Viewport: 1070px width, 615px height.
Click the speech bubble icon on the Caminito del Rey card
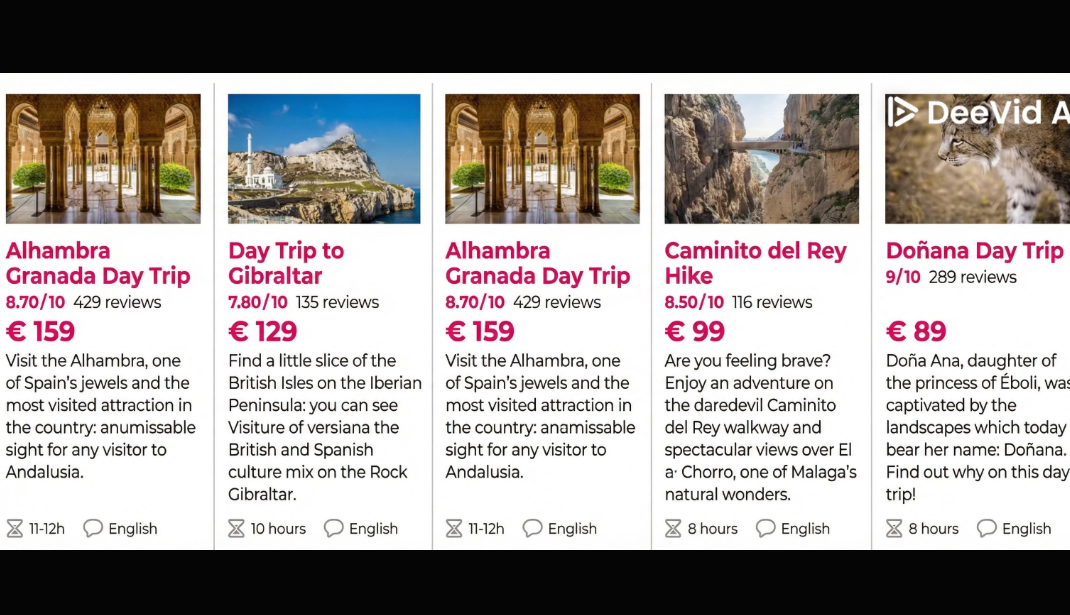[x=766, y=528]
